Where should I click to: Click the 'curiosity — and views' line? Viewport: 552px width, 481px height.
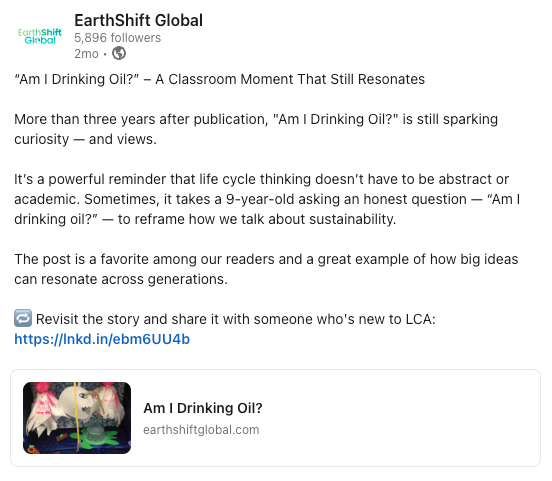tap(85, 139)
